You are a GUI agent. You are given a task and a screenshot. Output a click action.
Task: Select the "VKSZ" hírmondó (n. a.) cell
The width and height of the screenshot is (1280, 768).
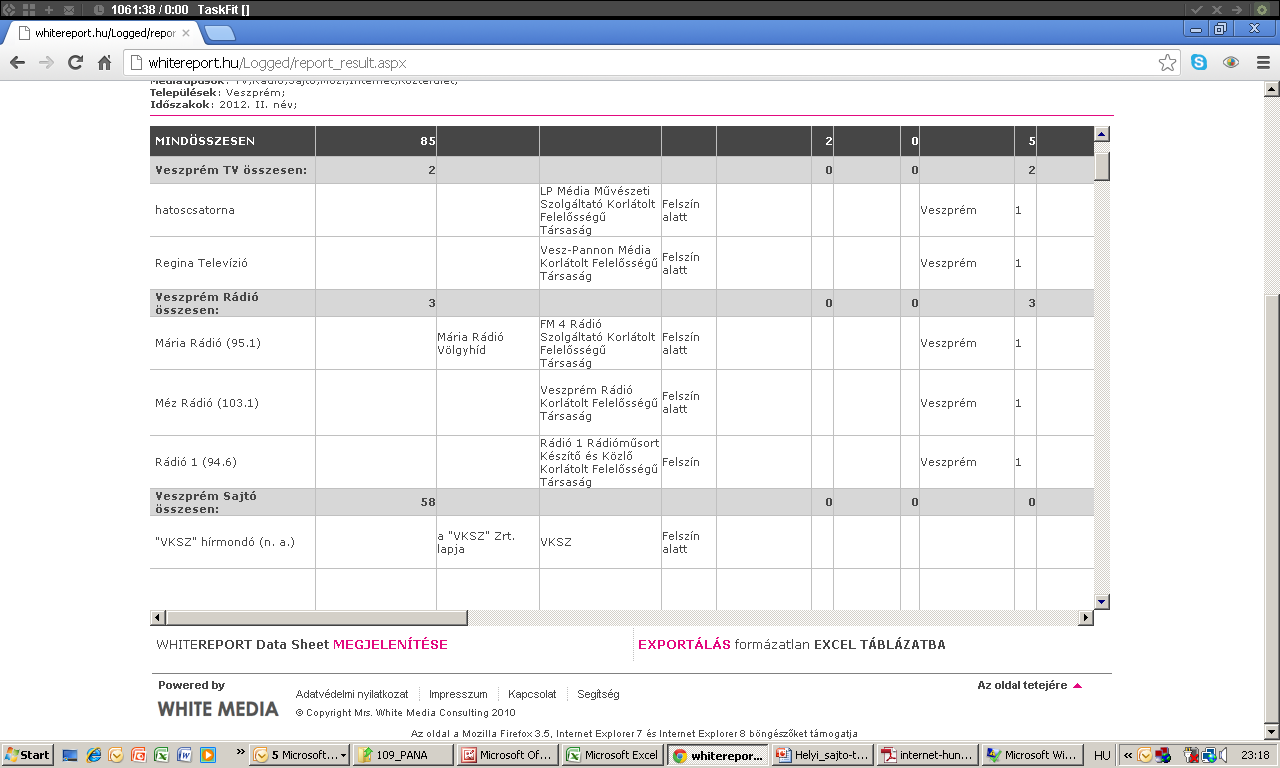pyautogui.click(x=233, y=542)
